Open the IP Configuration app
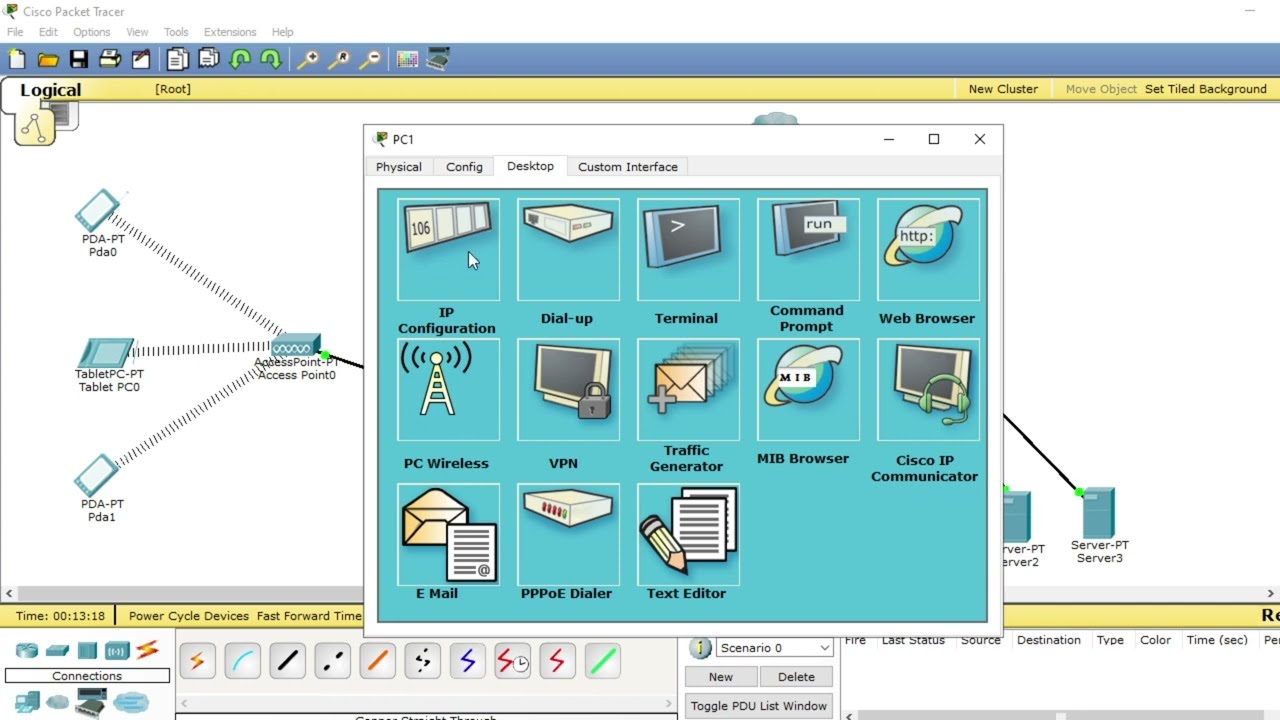Viewport: 1280px width, 720px height. 448,249
